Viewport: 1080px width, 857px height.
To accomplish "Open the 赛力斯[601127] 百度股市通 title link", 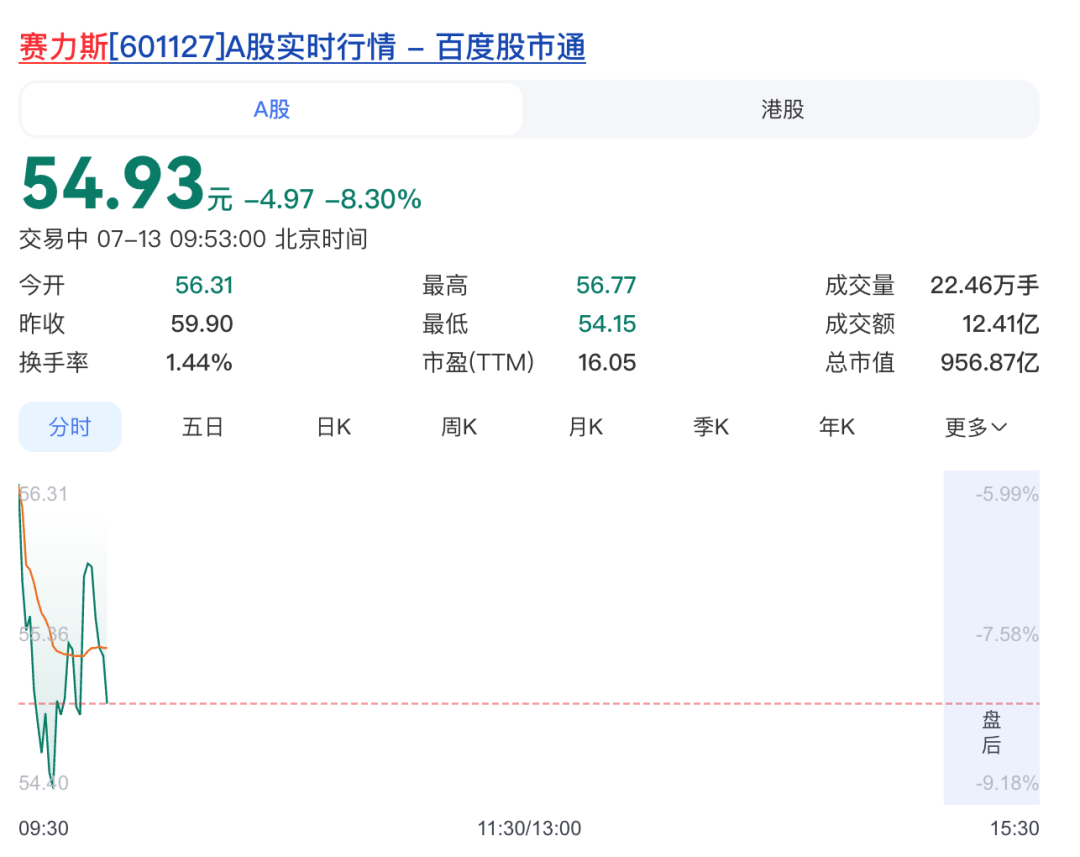I will click(302, 47).
